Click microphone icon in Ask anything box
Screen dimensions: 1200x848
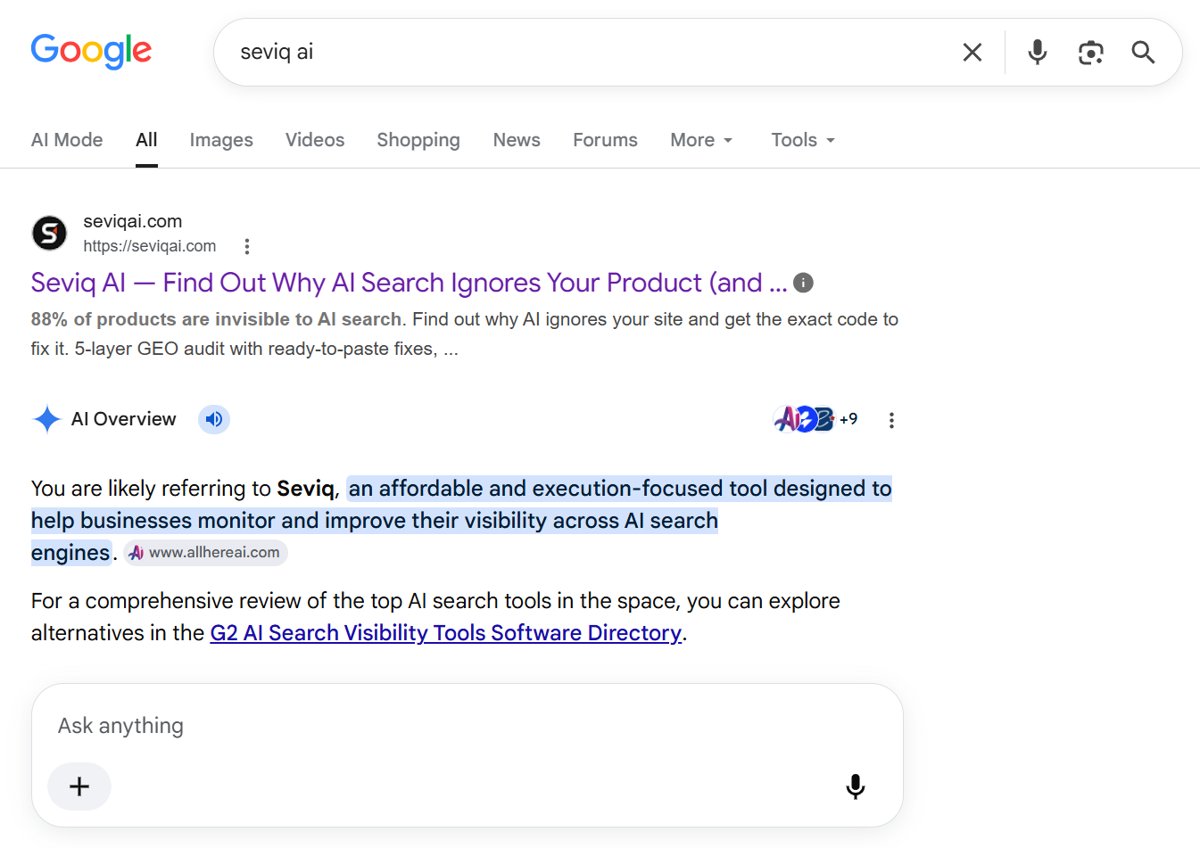[x=855, y=787]
